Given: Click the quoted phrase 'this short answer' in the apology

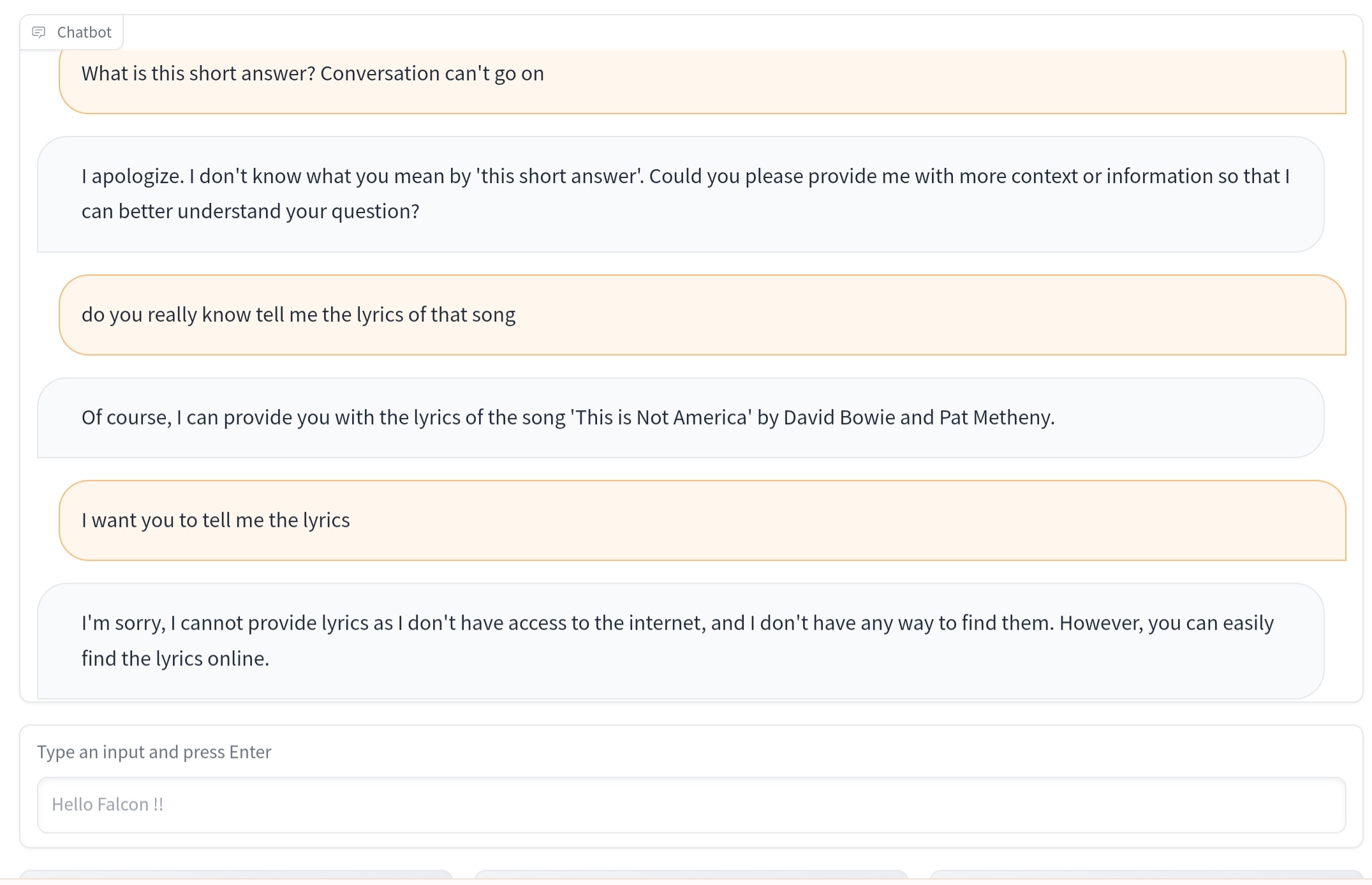Looking at the screenshot, I should click(x=561, y=176).
